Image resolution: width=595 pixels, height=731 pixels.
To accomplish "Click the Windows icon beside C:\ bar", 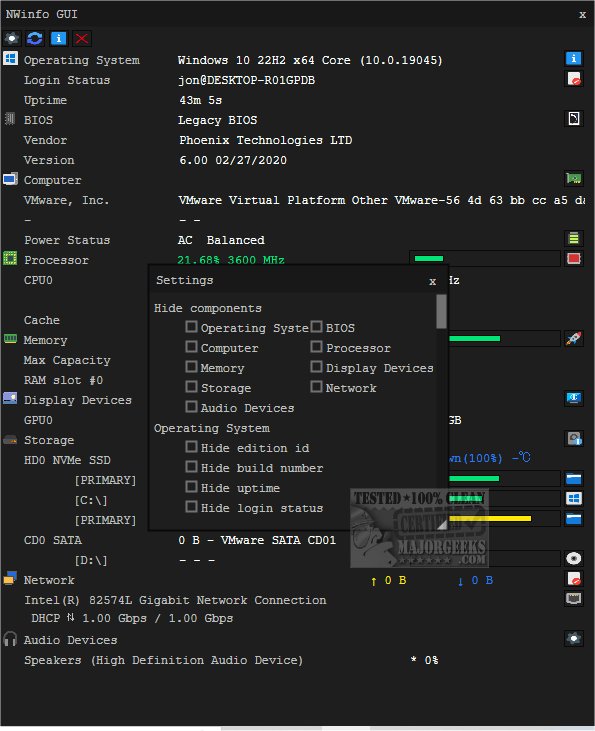I will tap(574, 498).
